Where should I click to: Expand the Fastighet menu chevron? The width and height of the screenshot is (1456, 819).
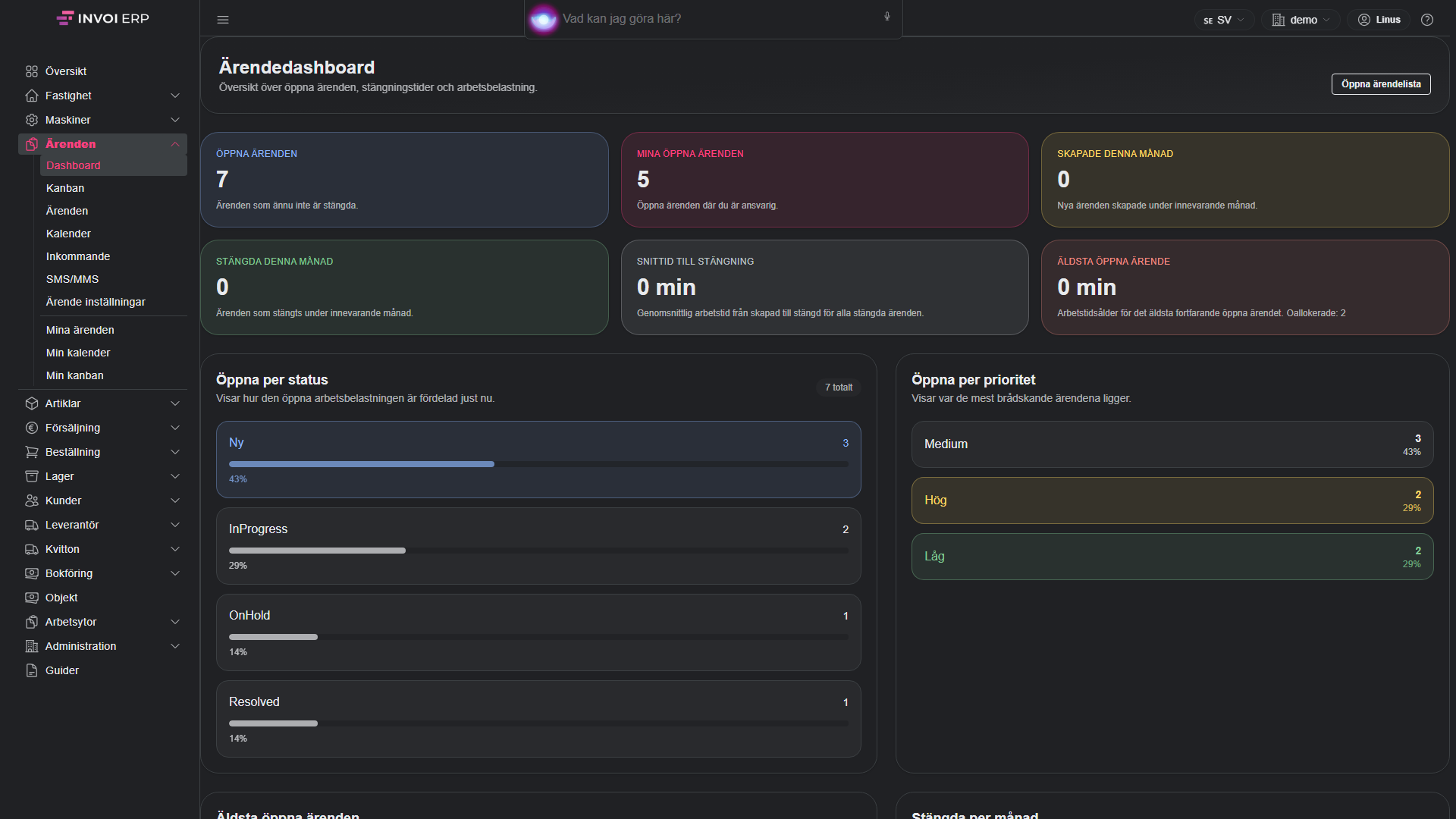coord(175,96)
